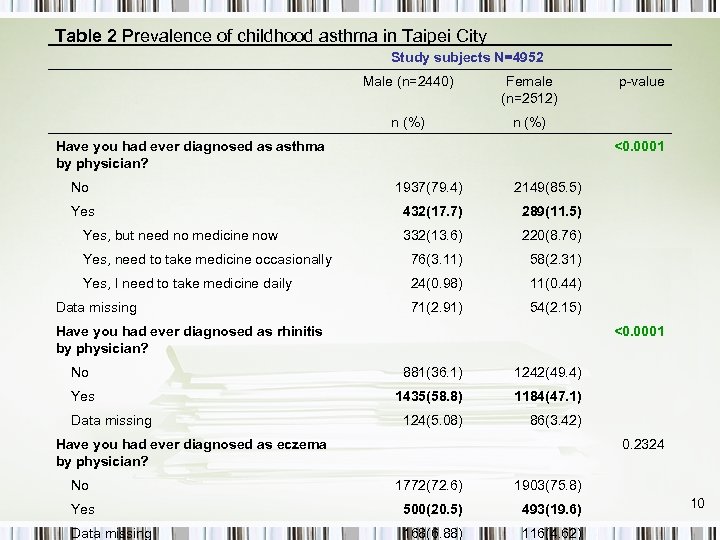This screenshot has width=720, height=540.
Task: Select the male asthma 'No' value 1937(79.4)
Action: pyautogui.click(x=428, y=187)
